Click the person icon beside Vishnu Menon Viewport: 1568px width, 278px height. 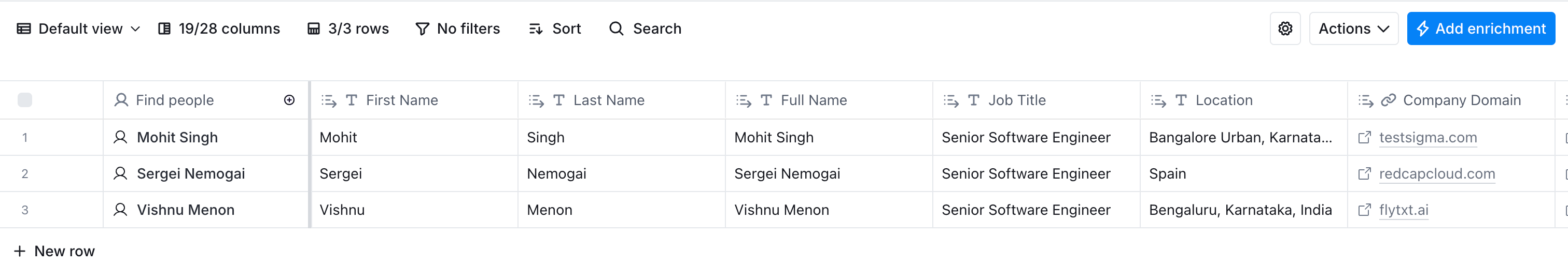[120, 210]
